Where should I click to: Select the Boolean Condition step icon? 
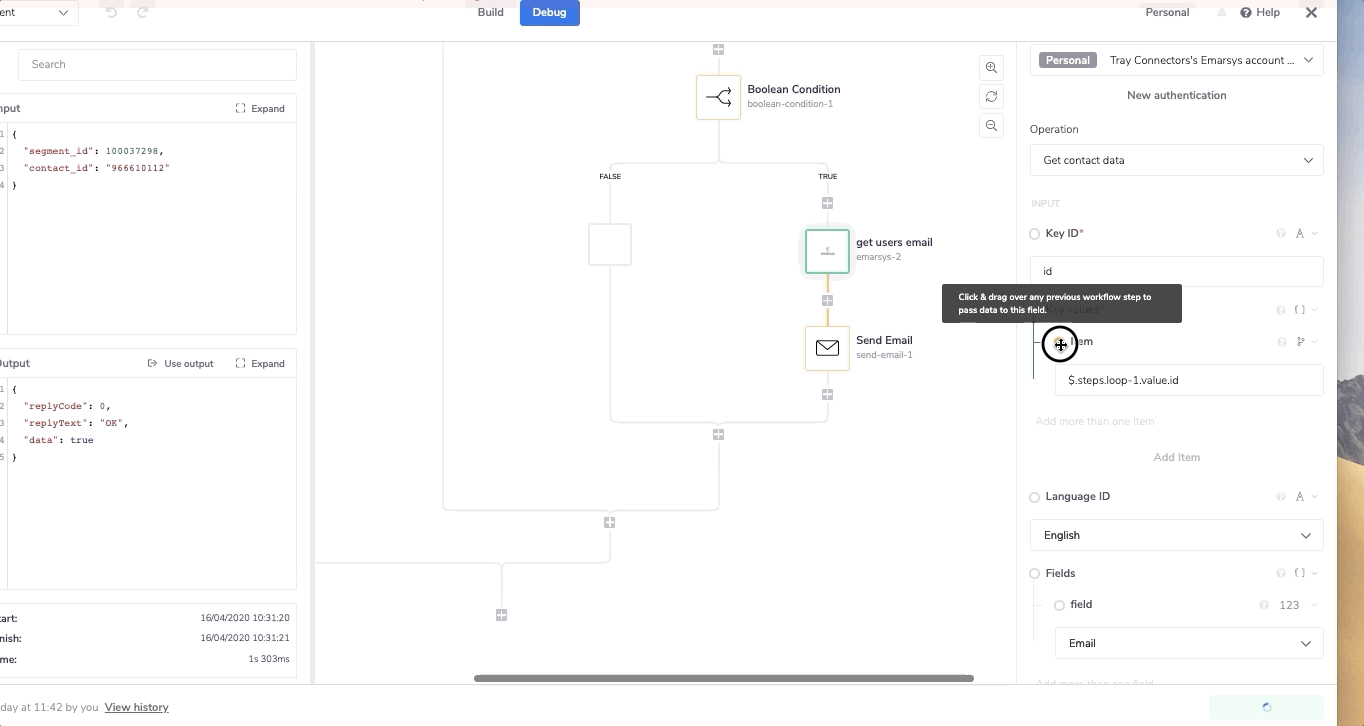(718, 97)
